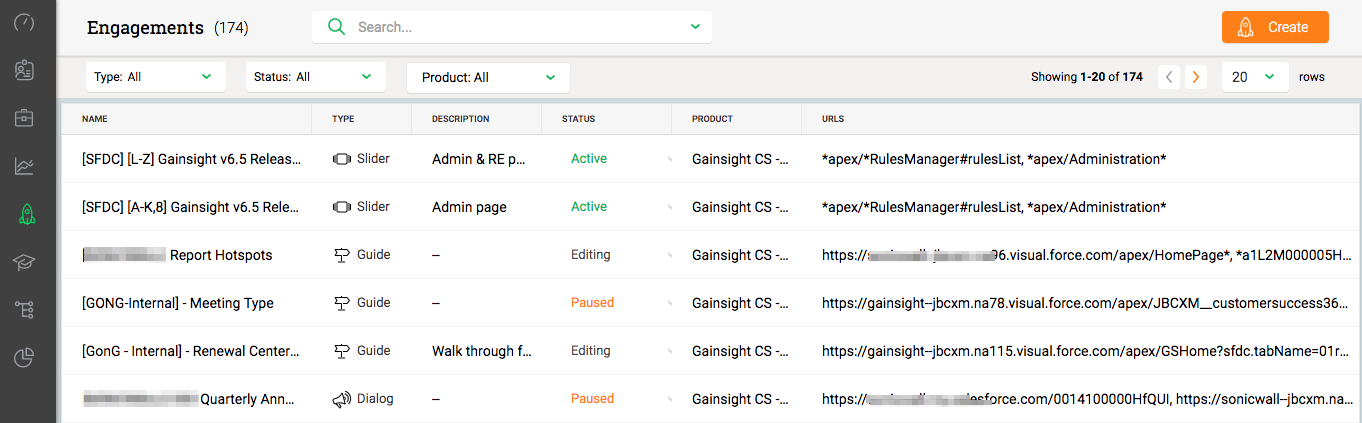Open the Report Hotspots engagement
This screenshot has height=423, width=1362.
coord(177,255)
